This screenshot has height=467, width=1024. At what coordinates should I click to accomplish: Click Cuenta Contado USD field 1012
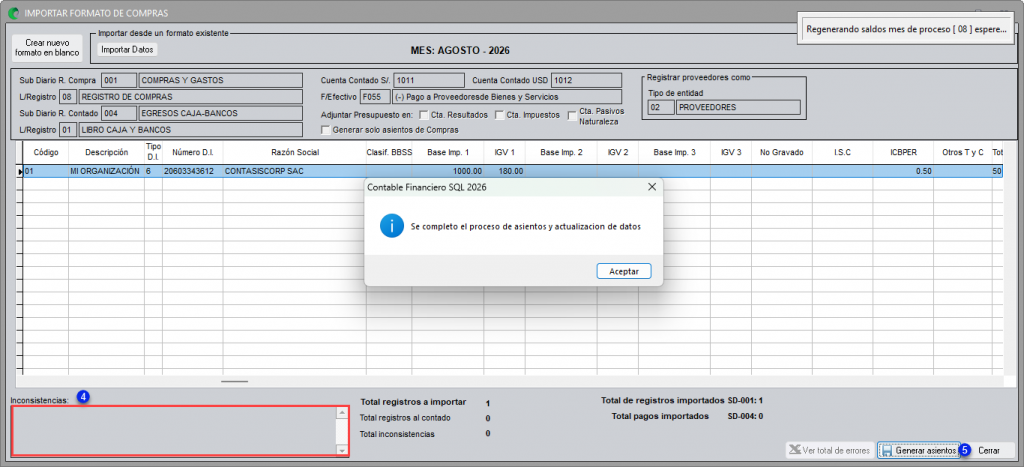coord(586,80)
